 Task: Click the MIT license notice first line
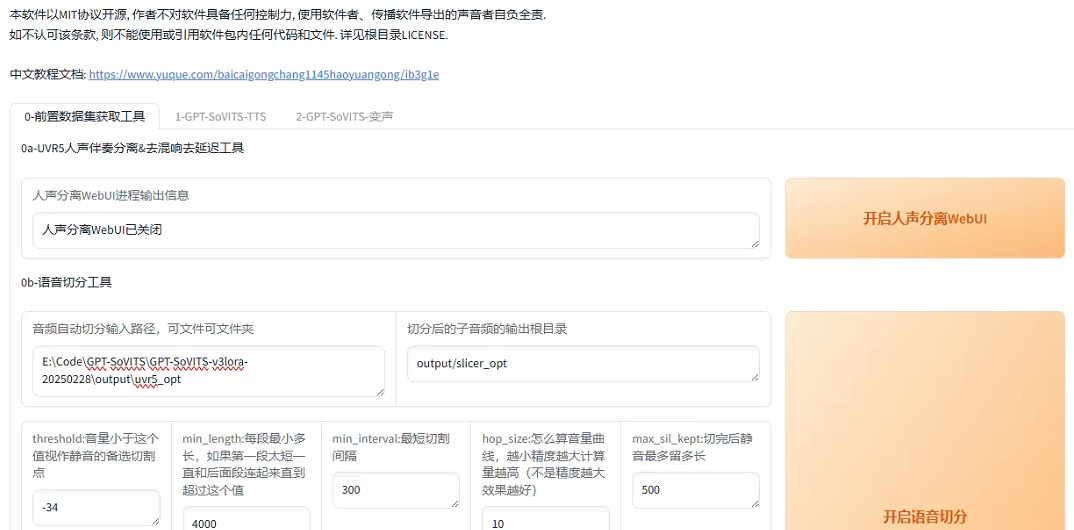point(278,15)
